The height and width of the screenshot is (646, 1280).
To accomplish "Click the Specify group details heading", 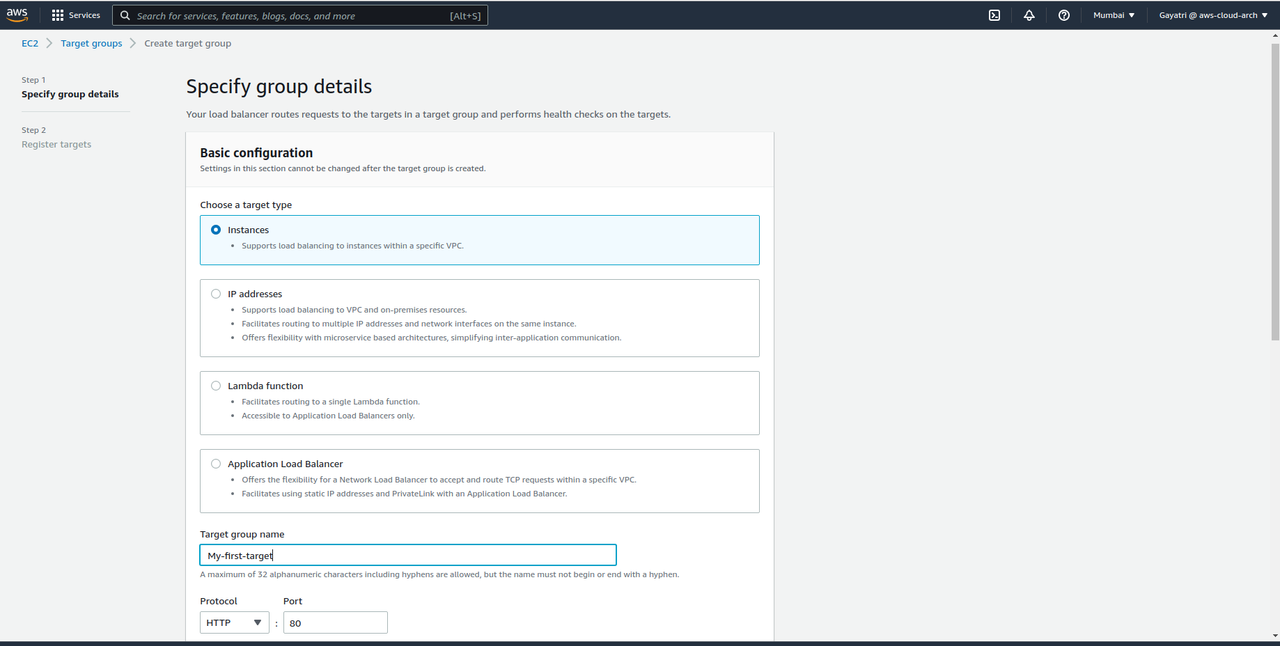I will point(279,87).
